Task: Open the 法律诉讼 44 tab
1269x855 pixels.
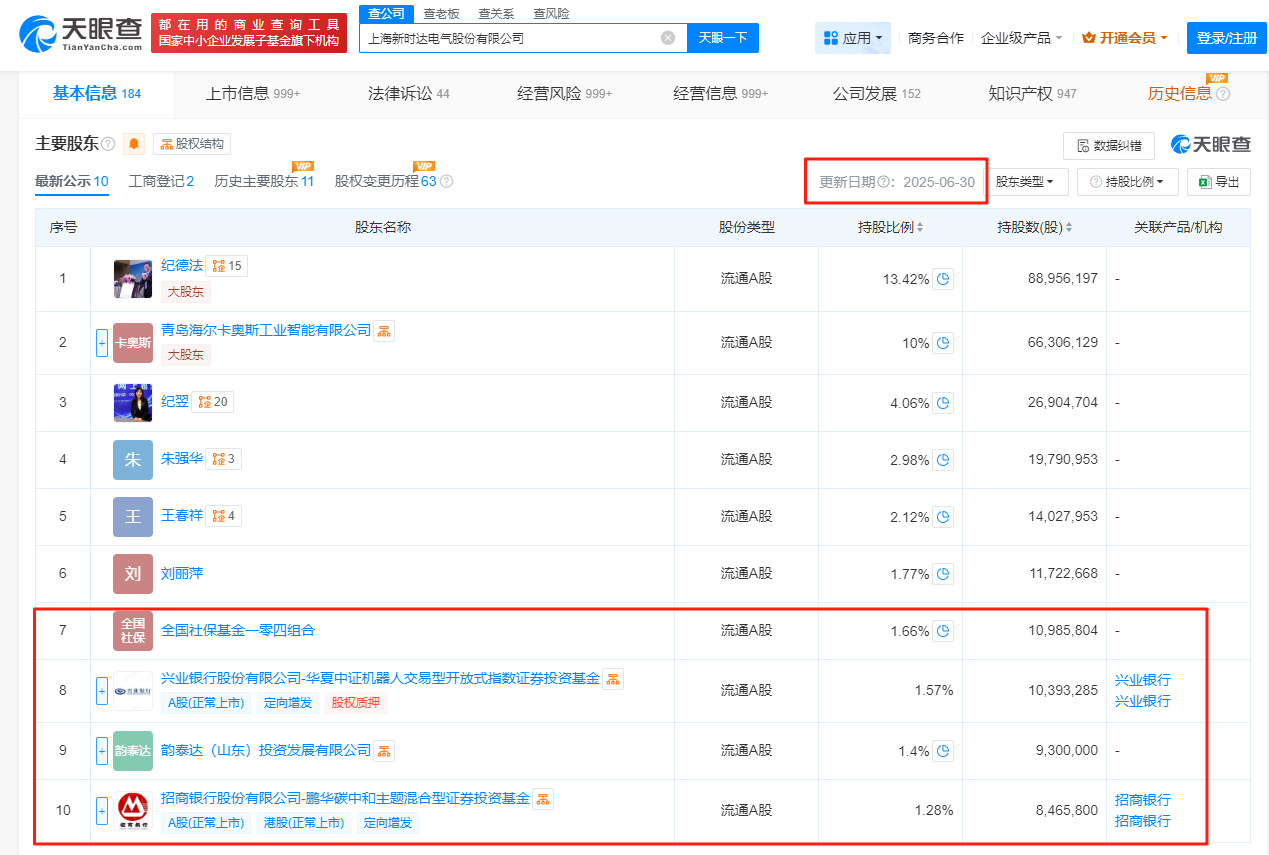Action: pos(409,94)
